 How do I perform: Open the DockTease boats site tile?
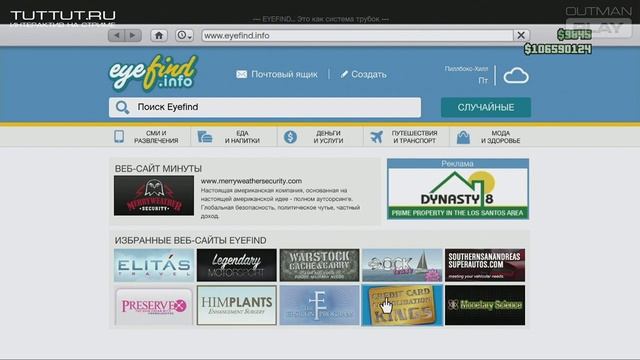pos(402,265)
